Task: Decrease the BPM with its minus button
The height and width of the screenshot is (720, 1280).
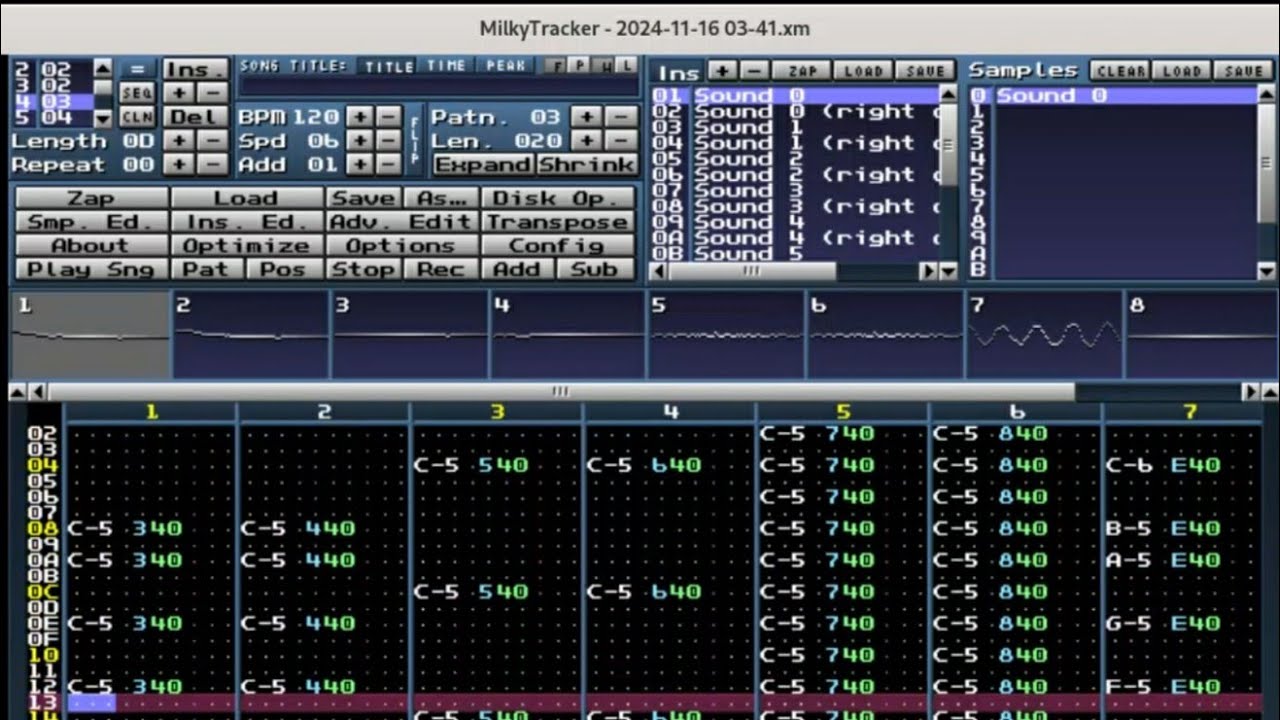Action: [388, 117]
